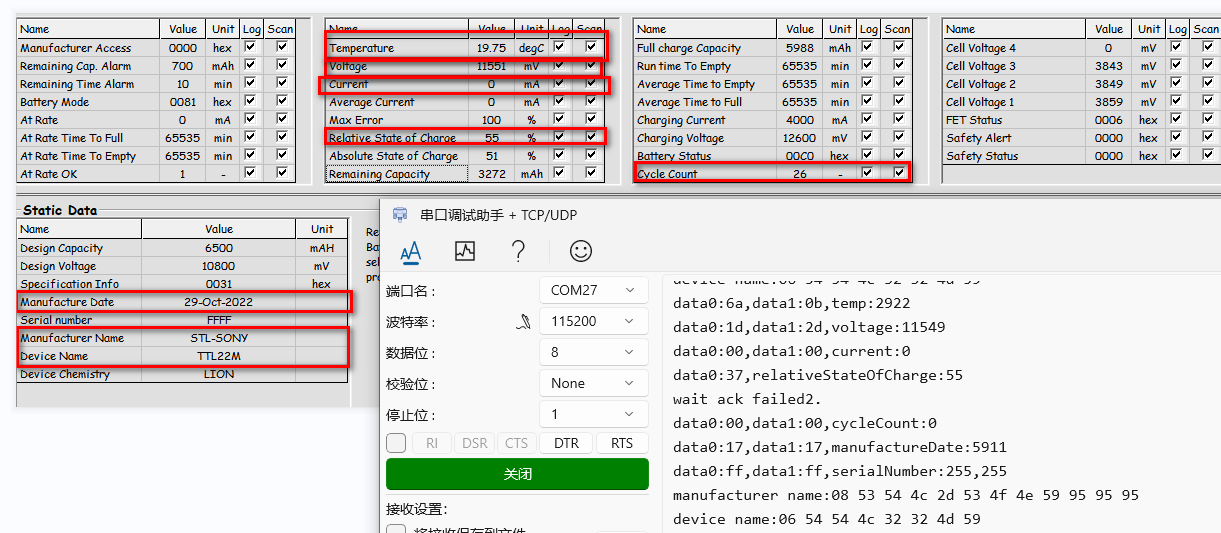Screen dimensions: 1221x533
Task: Open the text/font view icon in serial assistant
Action: click(410, 251)
